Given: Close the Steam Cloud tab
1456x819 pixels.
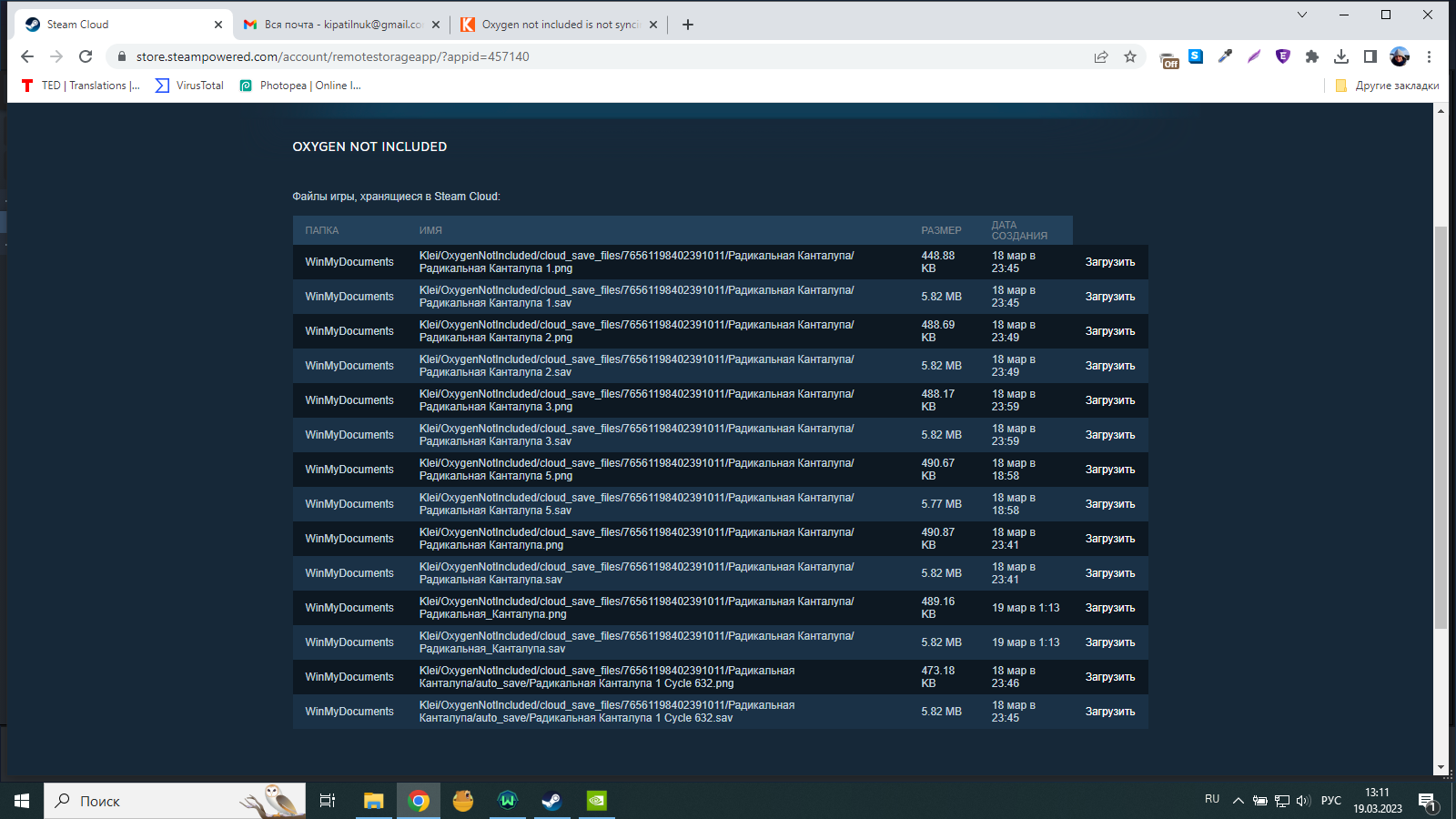Looking at the screenshot, I should [218, 25].
